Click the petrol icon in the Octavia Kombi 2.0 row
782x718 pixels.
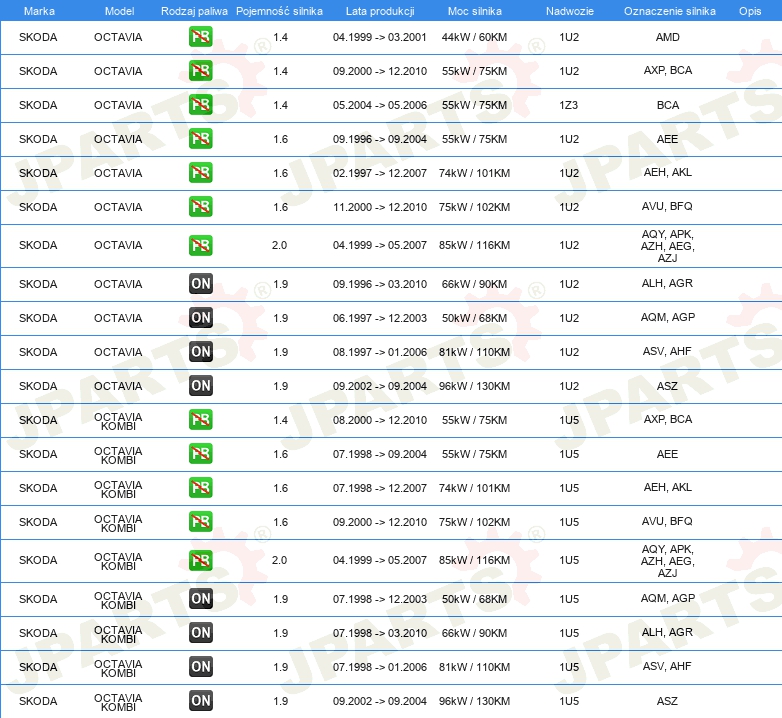200,560
